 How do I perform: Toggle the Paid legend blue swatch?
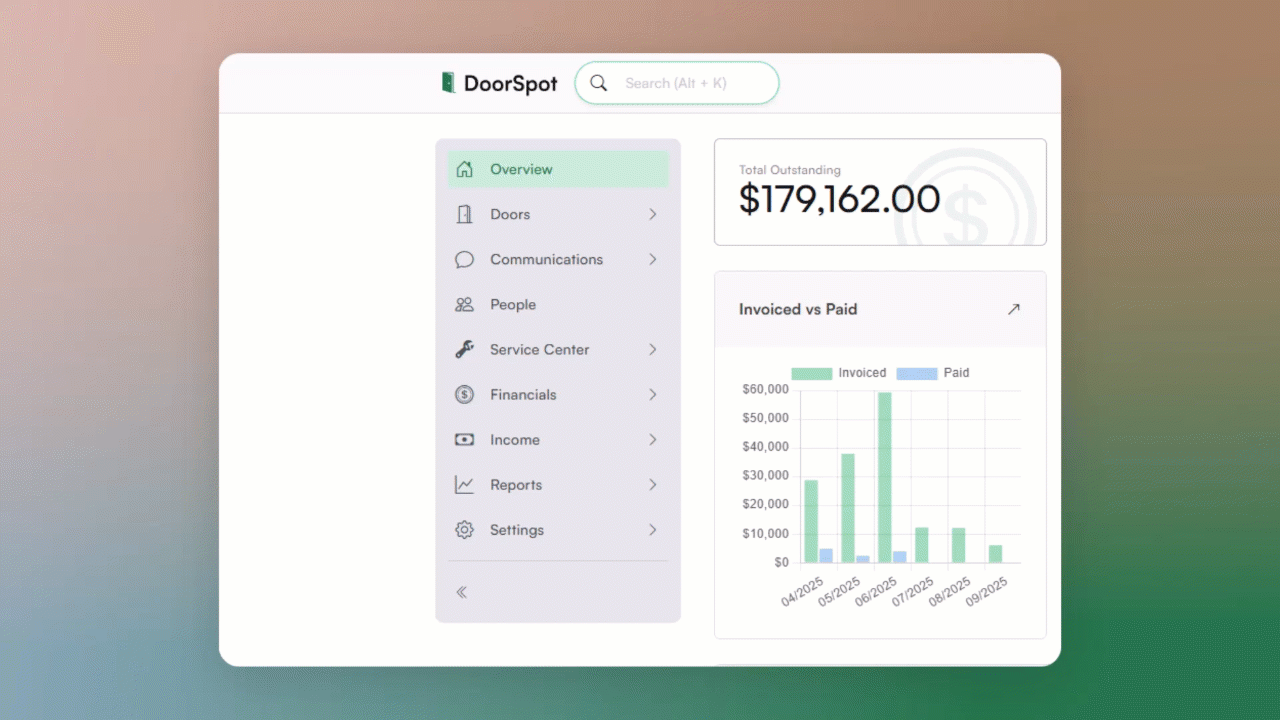917,373
